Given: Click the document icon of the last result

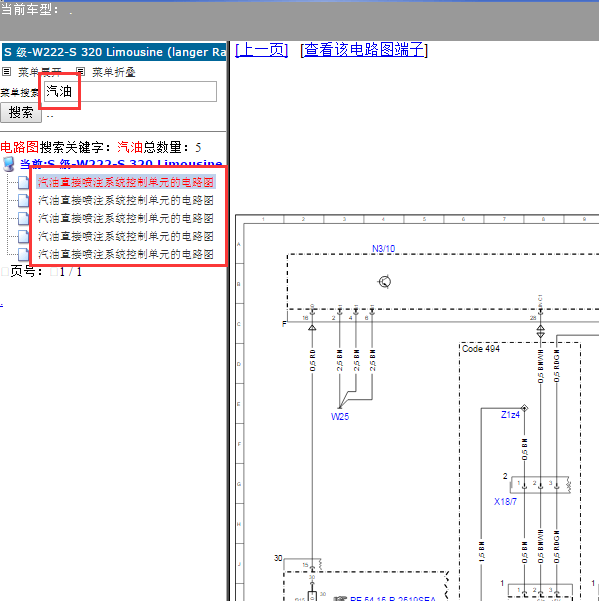Looking at the screenshot, I should [23, 255].
